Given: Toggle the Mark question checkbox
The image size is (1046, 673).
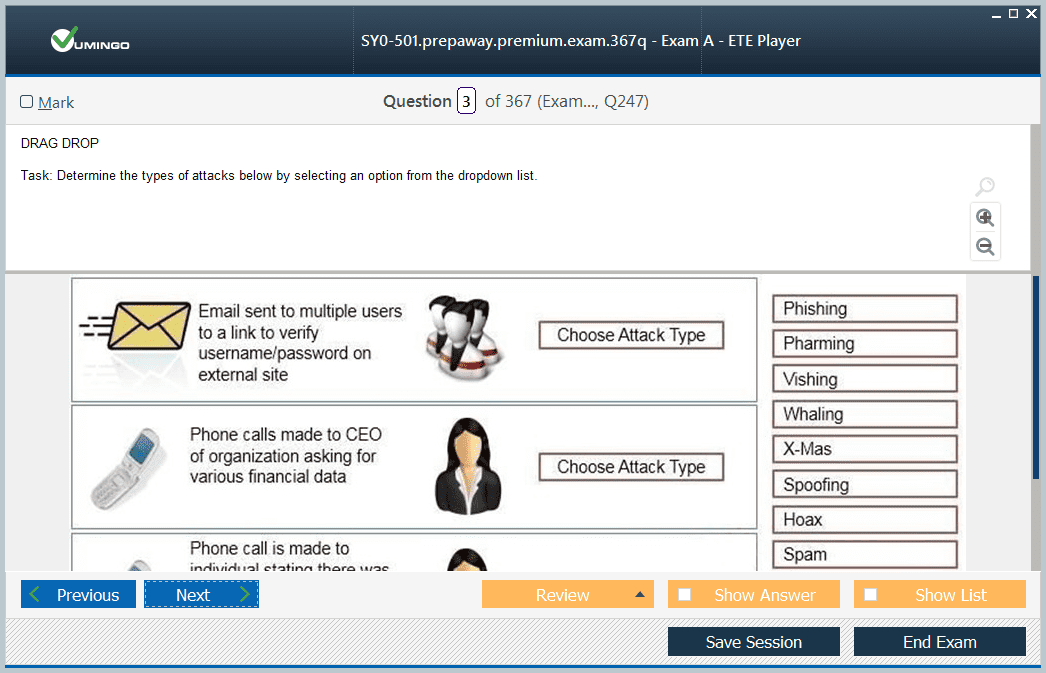Looking at the screenshot, I should point(27,102).
